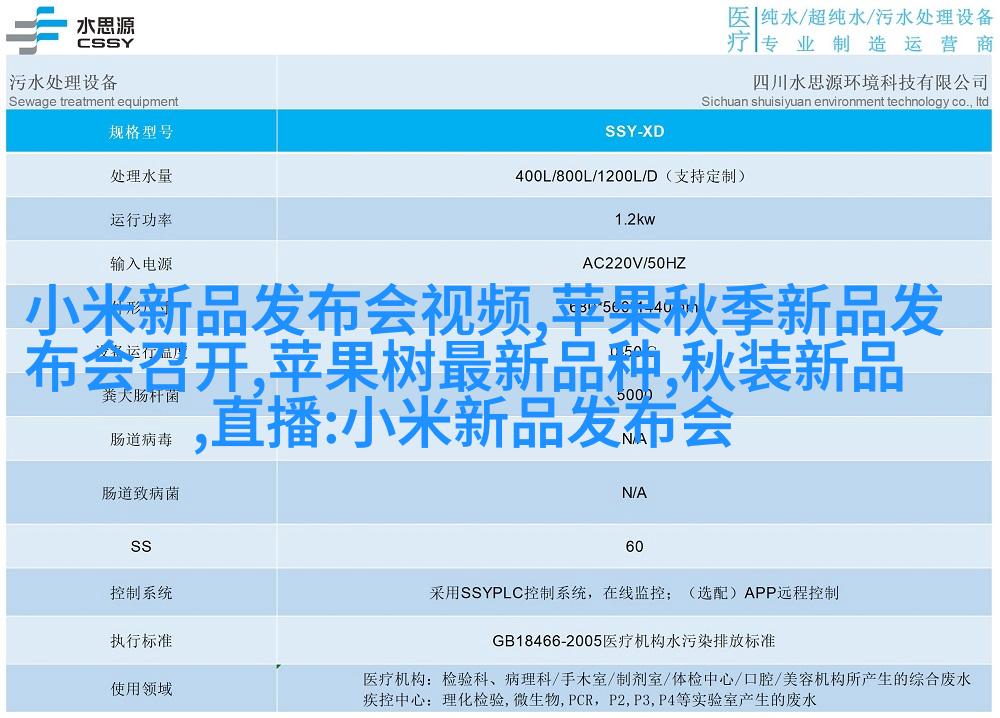Select the N/A value for 肠道致病菌
Screen dimensions: 1000x718
pos(635,493)
